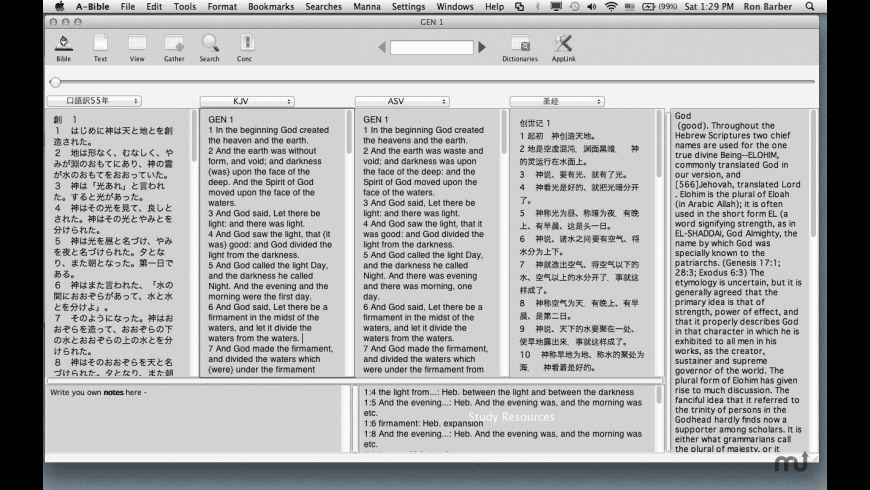870x490 pixels.
Task: Launch the AppLink tool
Action: tap(563, 47)
